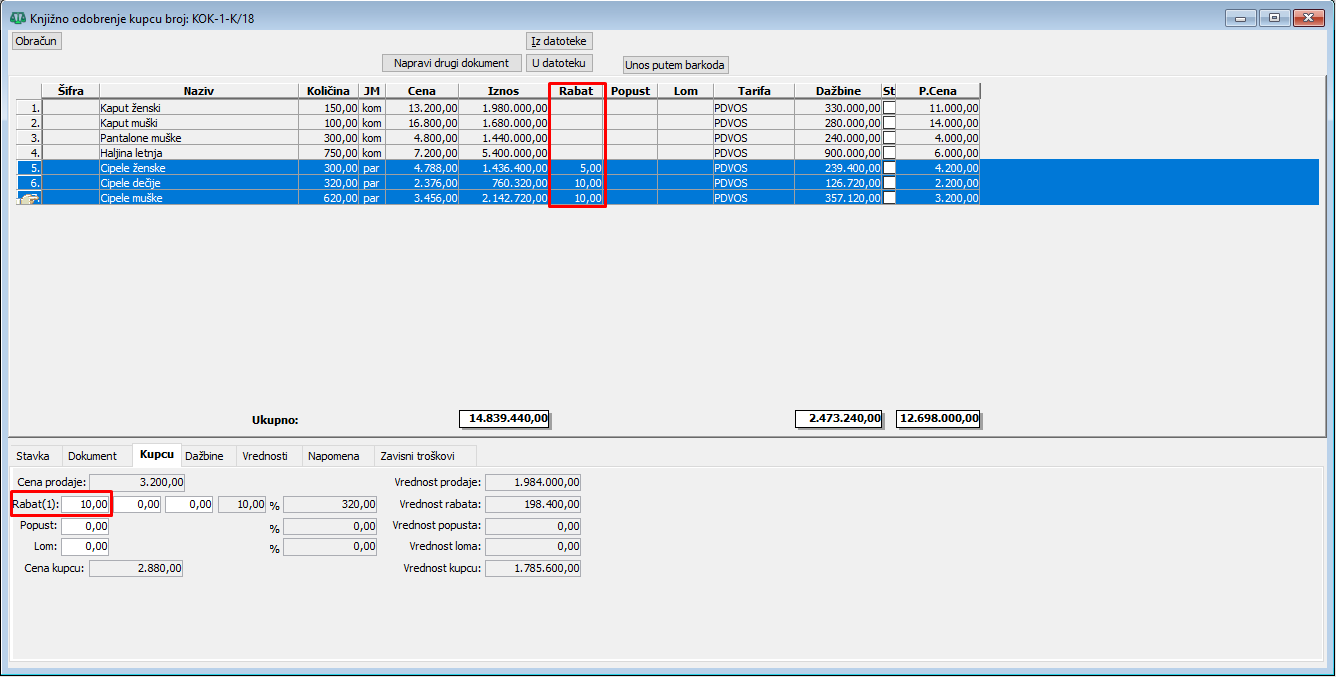Click the Obračun button

tap(37, 41)
